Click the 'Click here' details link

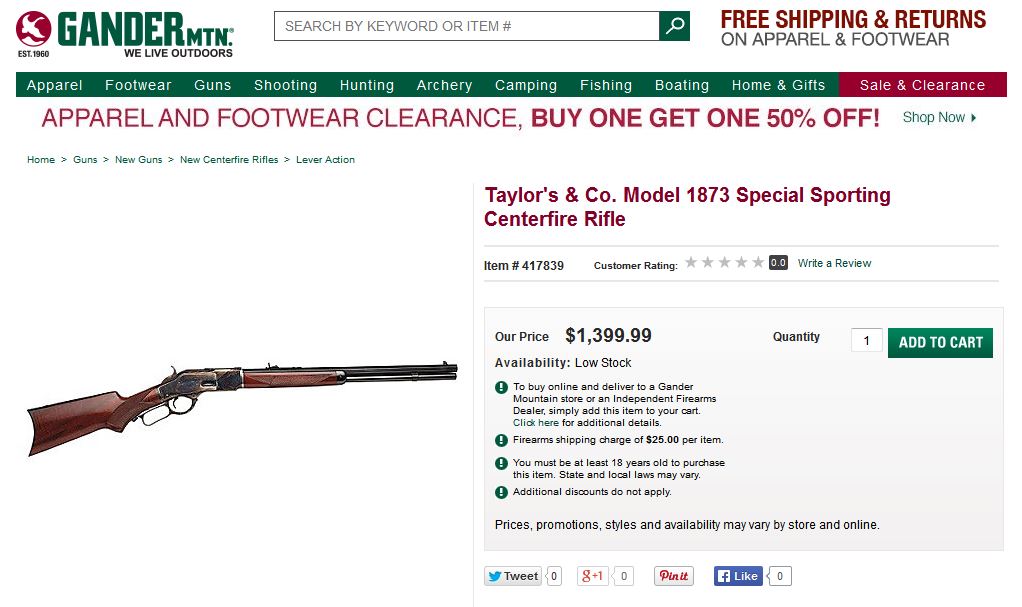pyautogui.click(x=536, y=423)
